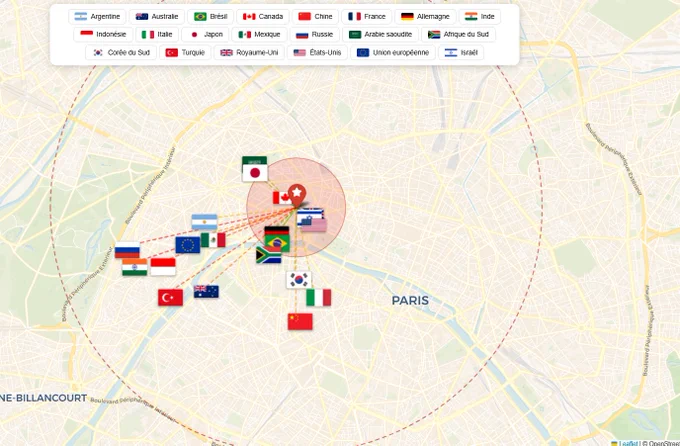This screenshot has height=446, width=680.
Task: Choose Mexique in the country legend
Action: 259,34
